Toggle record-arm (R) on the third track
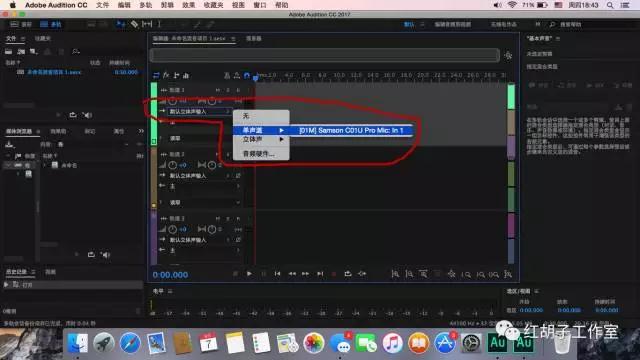This screenshot has height=360, width=640. (238, 218)
